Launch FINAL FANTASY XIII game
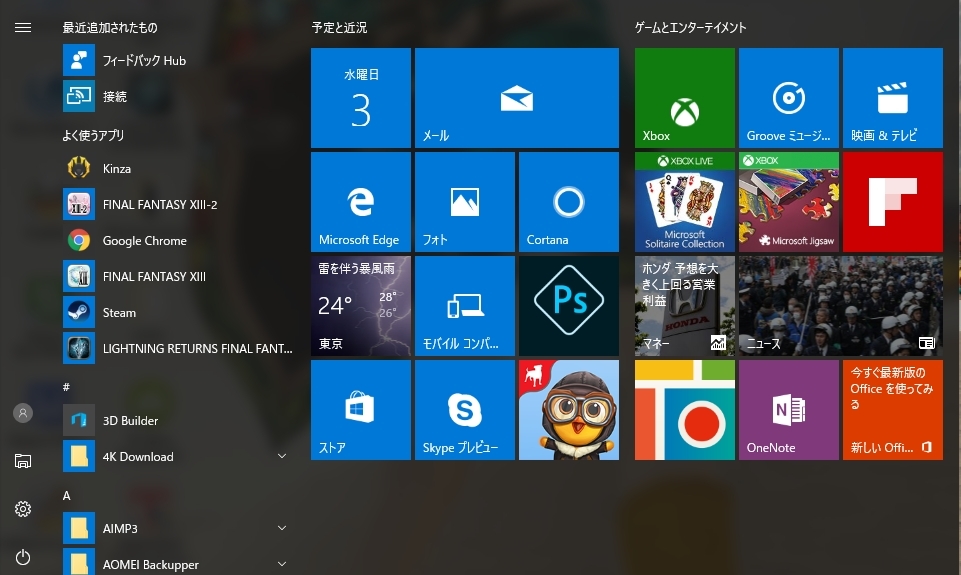961x575 pixels. coord(178,276)
